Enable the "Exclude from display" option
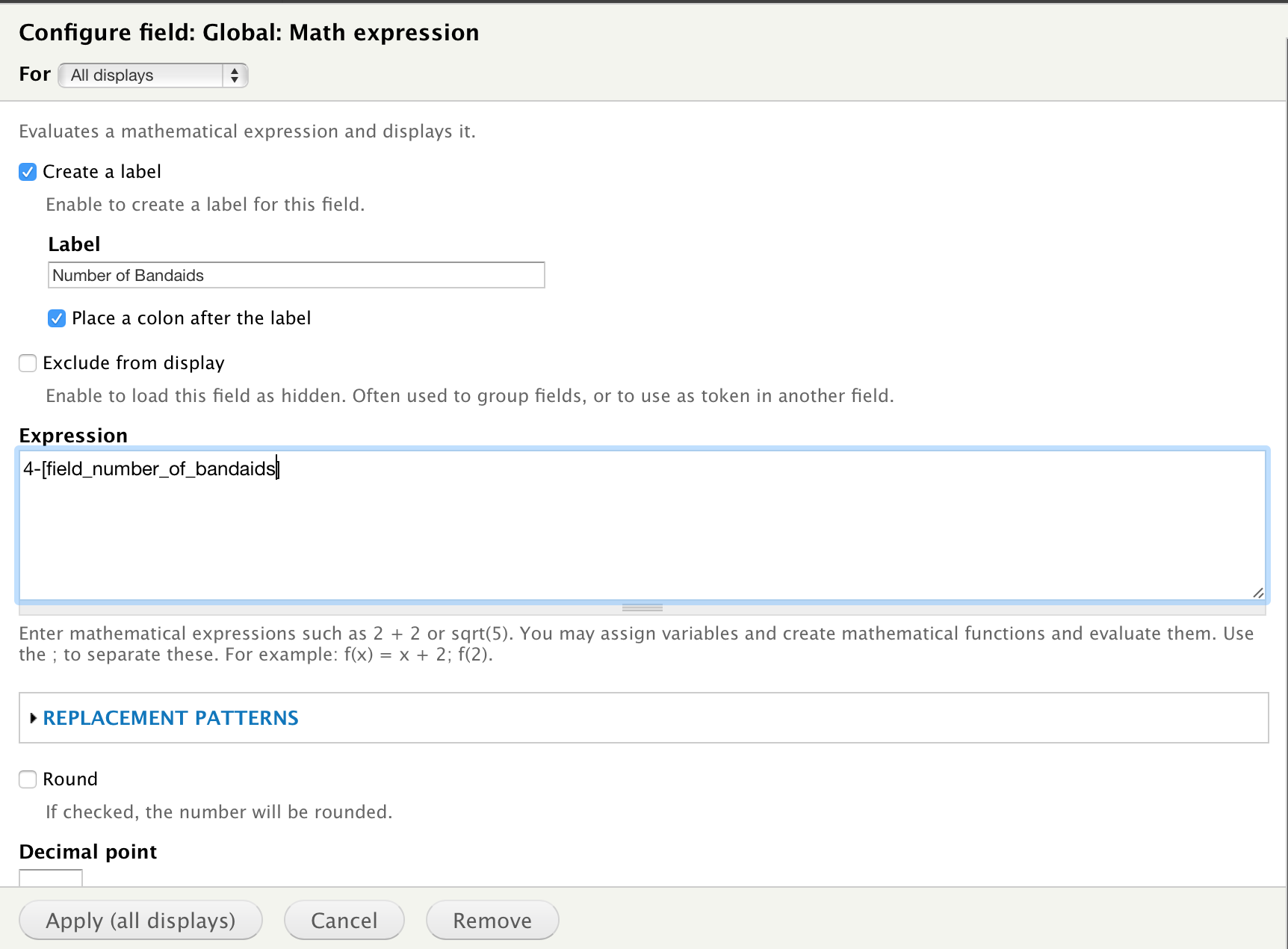Viewport: 1288px width, 949px height. tap(27, 363)
